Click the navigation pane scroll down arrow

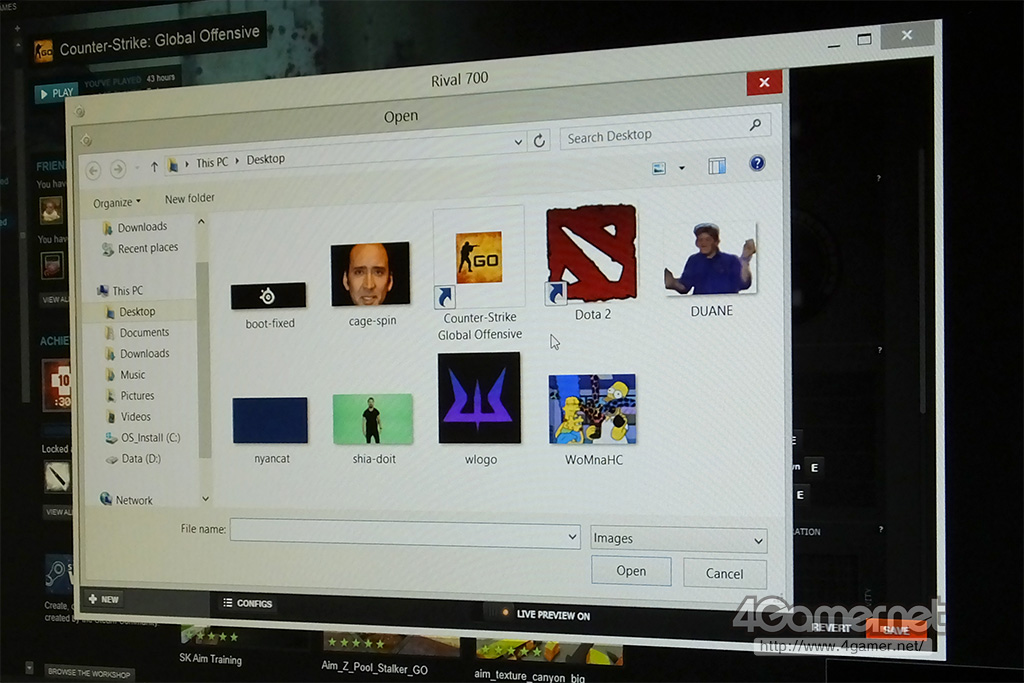click(x=205, y=498)
